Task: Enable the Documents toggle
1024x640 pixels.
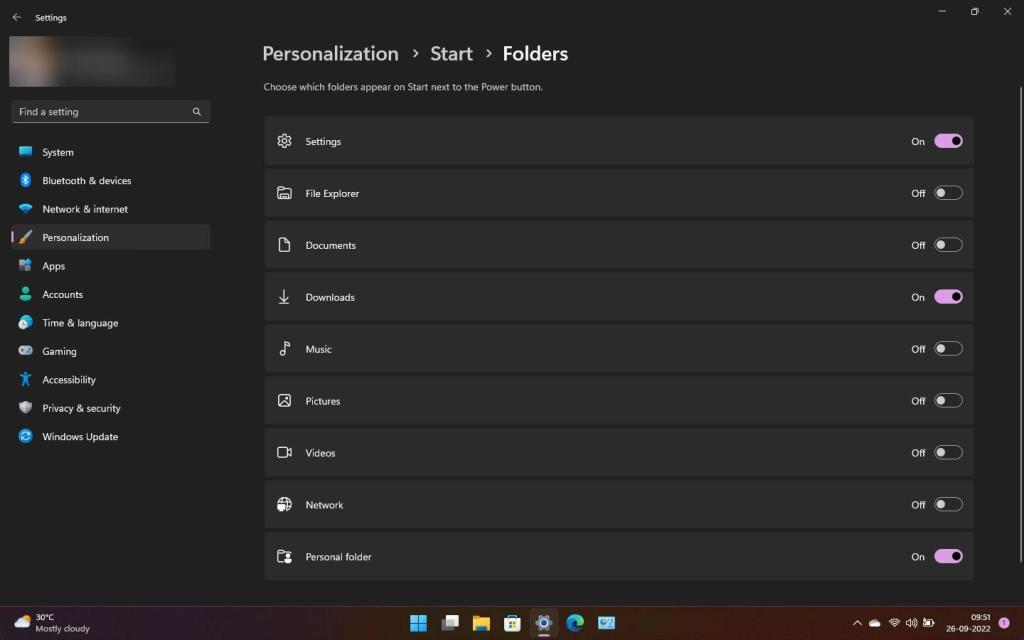Action: pos(948,245)
